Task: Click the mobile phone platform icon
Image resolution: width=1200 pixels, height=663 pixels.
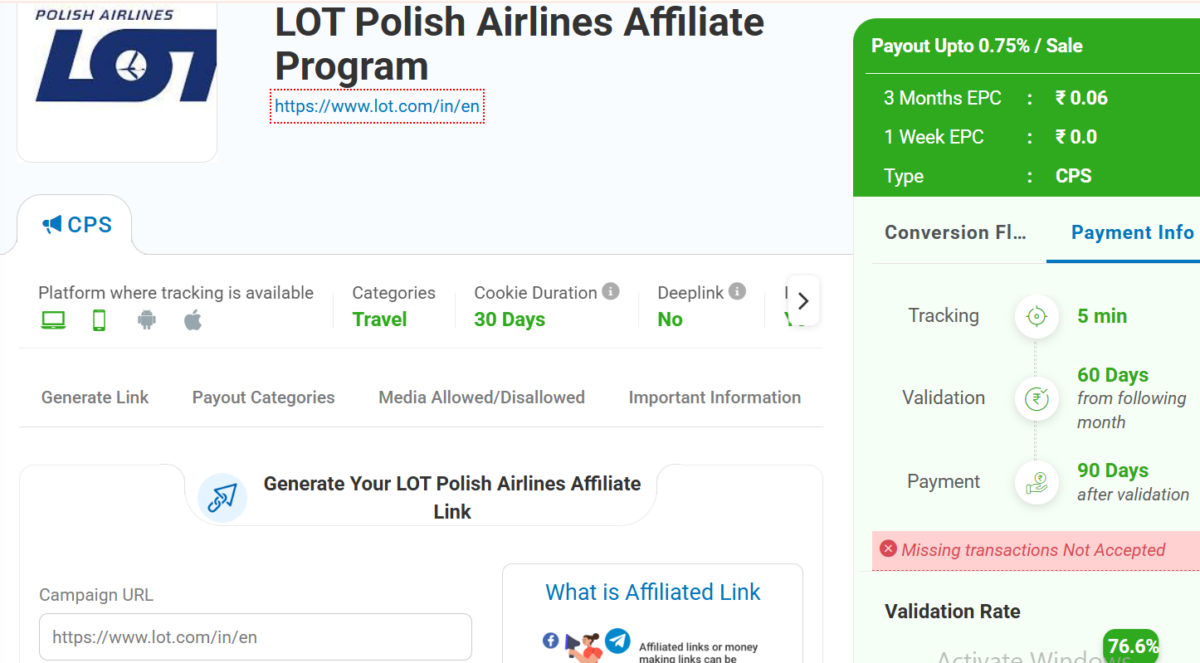Action: (x=99, y=321)
